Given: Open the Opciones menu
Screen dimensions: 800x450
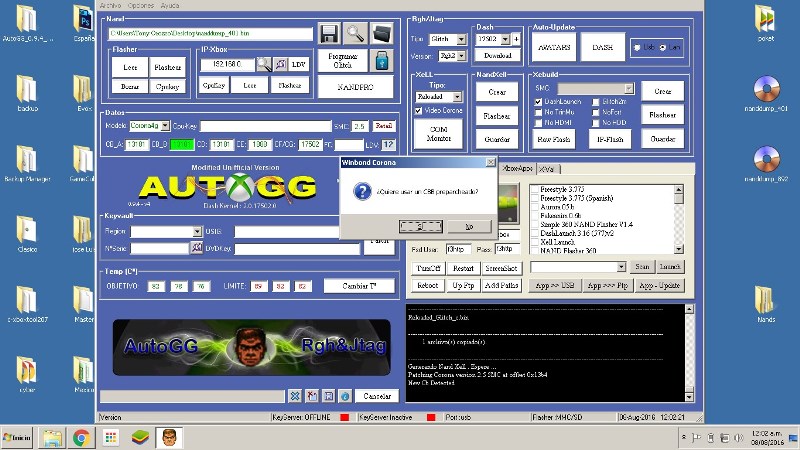Looking at the screenshot, I should coord(142,5).
